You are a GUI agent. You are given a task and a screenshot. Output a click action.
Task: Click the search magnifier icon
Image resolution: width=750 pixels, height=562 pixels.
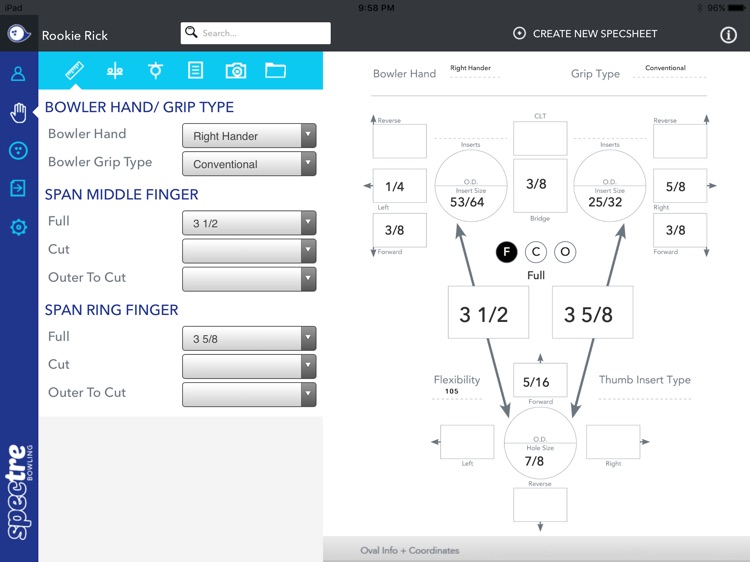[x=191, y=32]
